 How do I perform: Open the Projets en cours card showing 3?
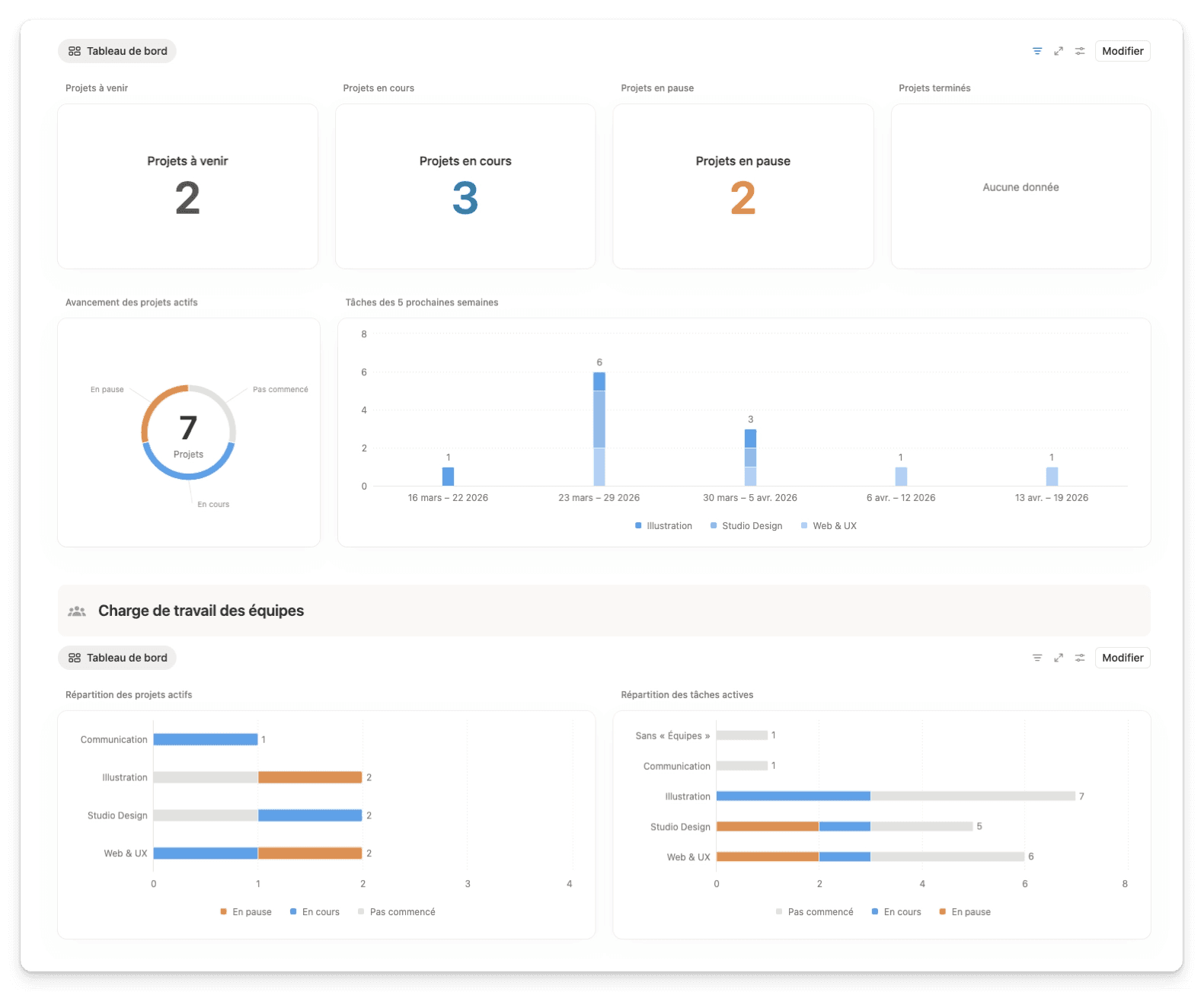coord(465,187)
